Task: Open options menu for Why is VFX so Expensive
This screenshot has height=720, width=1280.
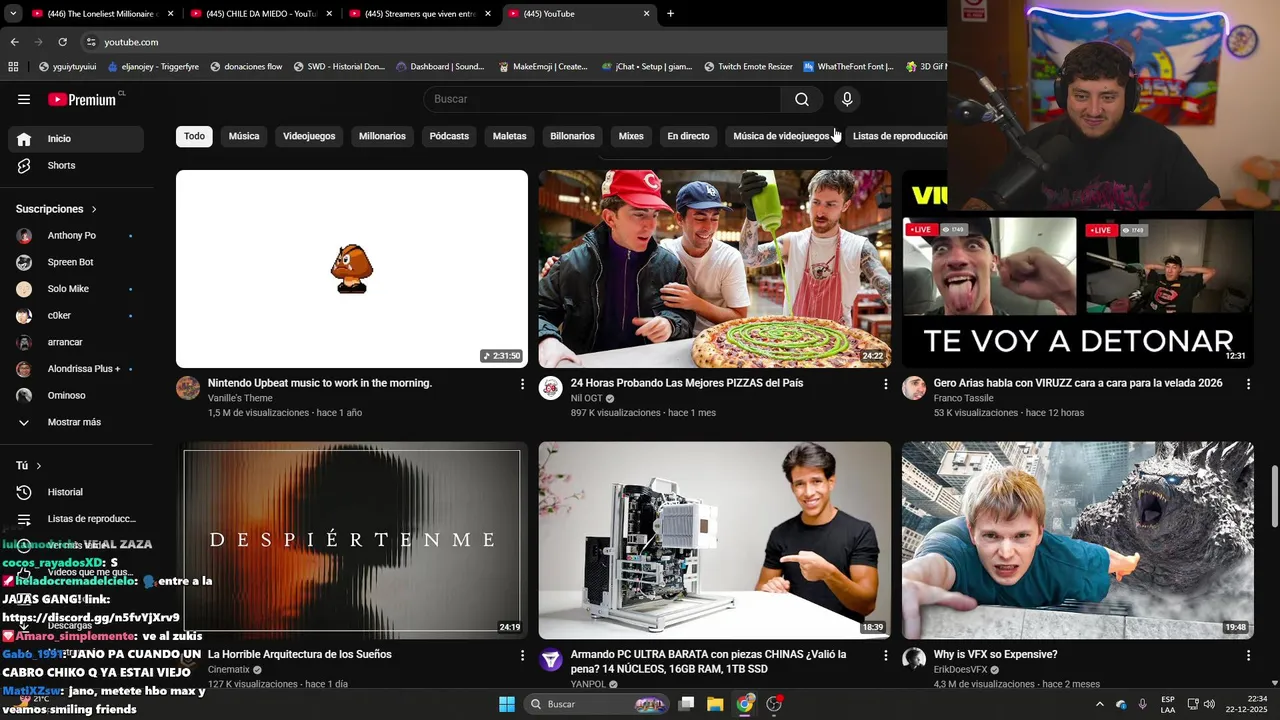Action: pyautogui.click(x=1248, y=655)
